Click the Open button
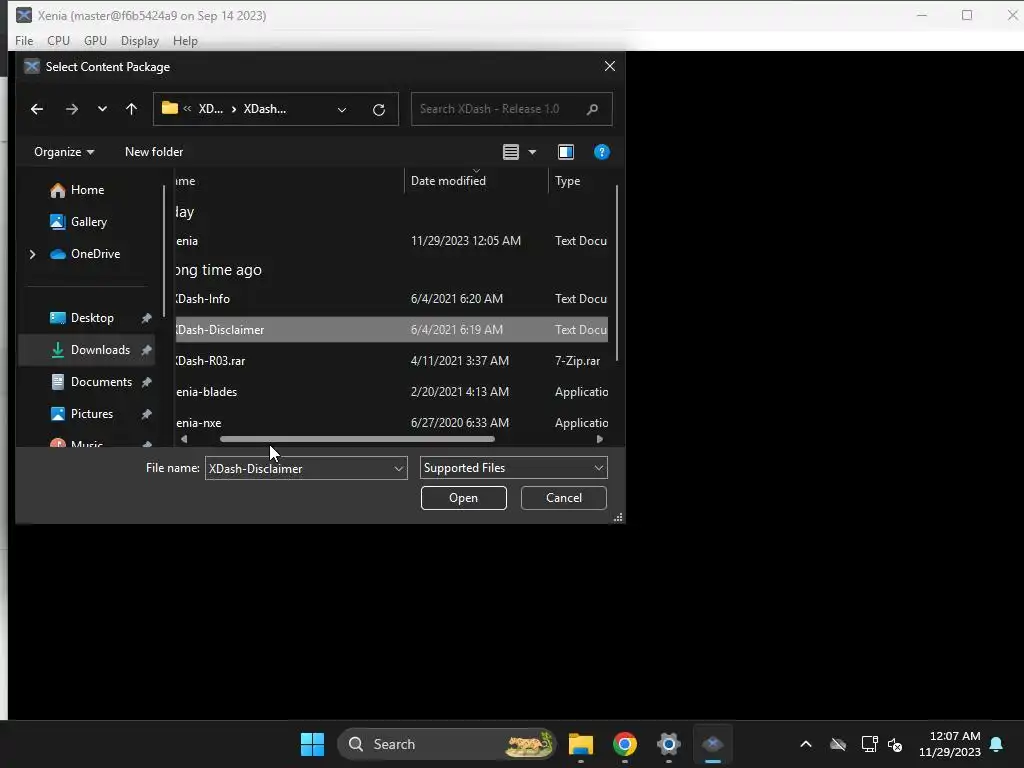The width and height of the screenshot is (1024, 768). point(463,498)
